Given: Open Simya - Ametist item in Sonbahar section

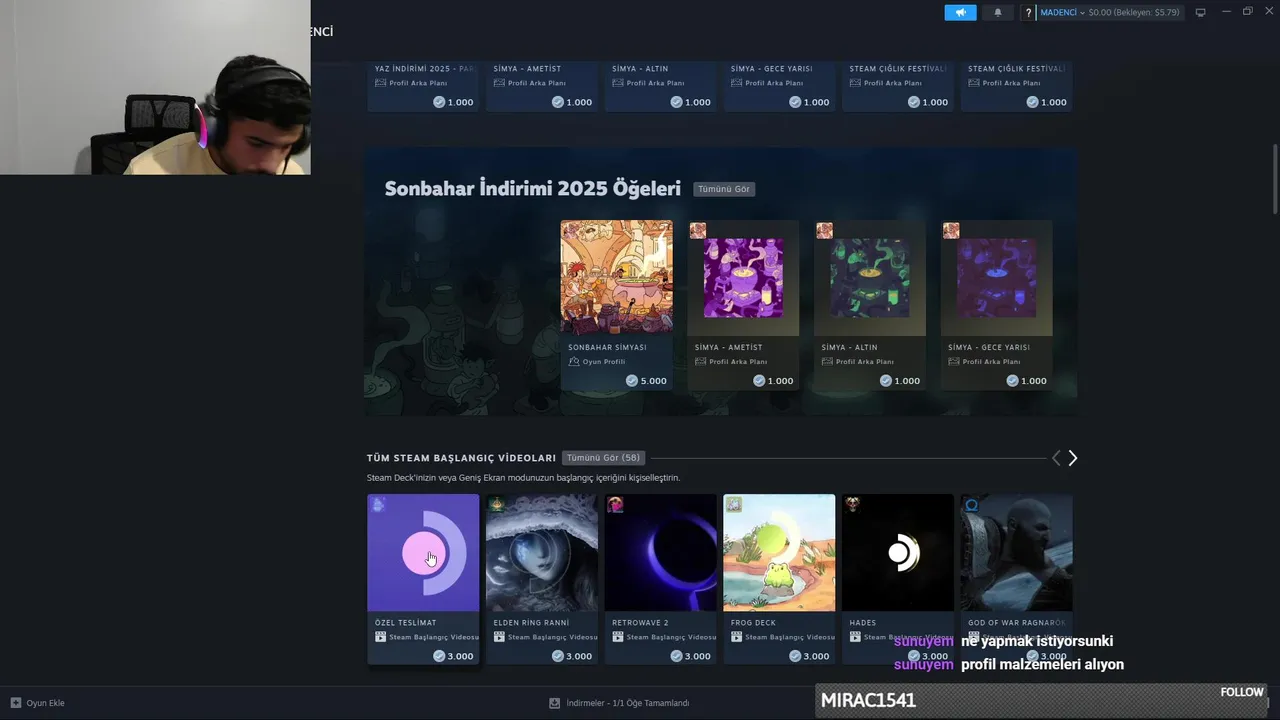Looking at the screenshot, I should pyautogui.click(x=743, y=305).
